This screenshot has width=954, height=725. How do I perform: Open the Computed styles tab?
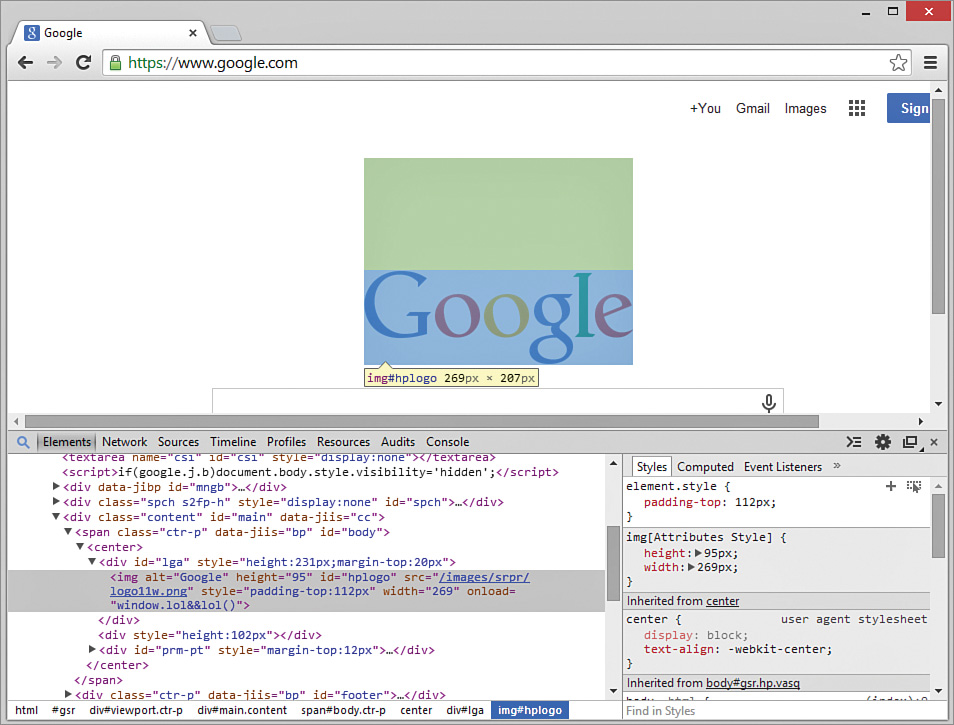point(705,466)
